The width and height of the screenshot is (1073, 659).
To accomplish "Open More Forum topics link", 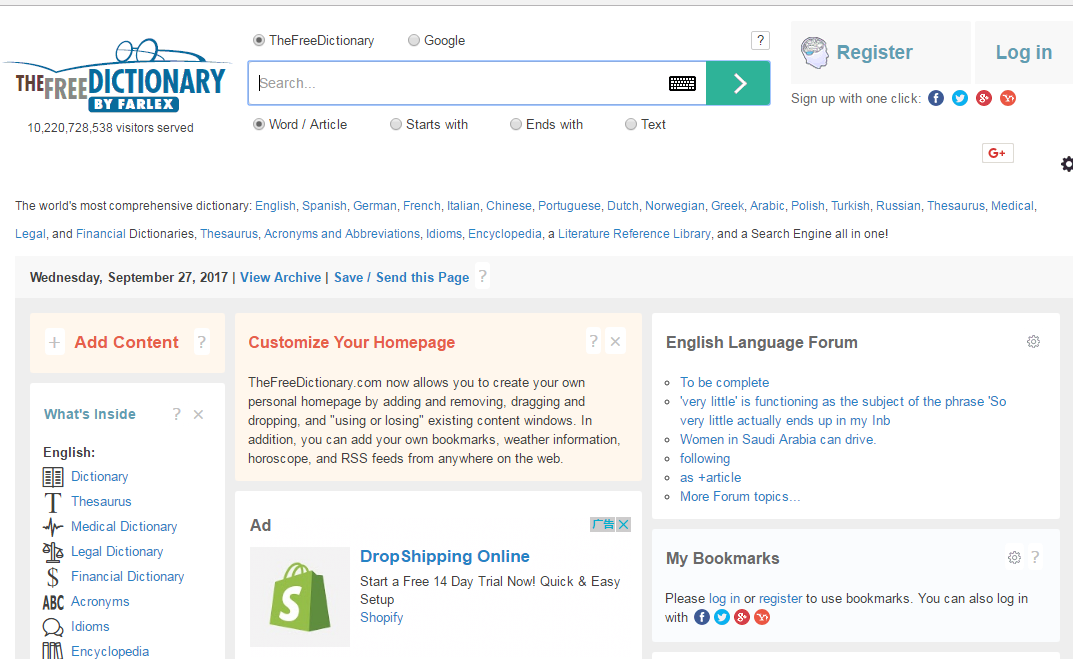I will 740,497.
